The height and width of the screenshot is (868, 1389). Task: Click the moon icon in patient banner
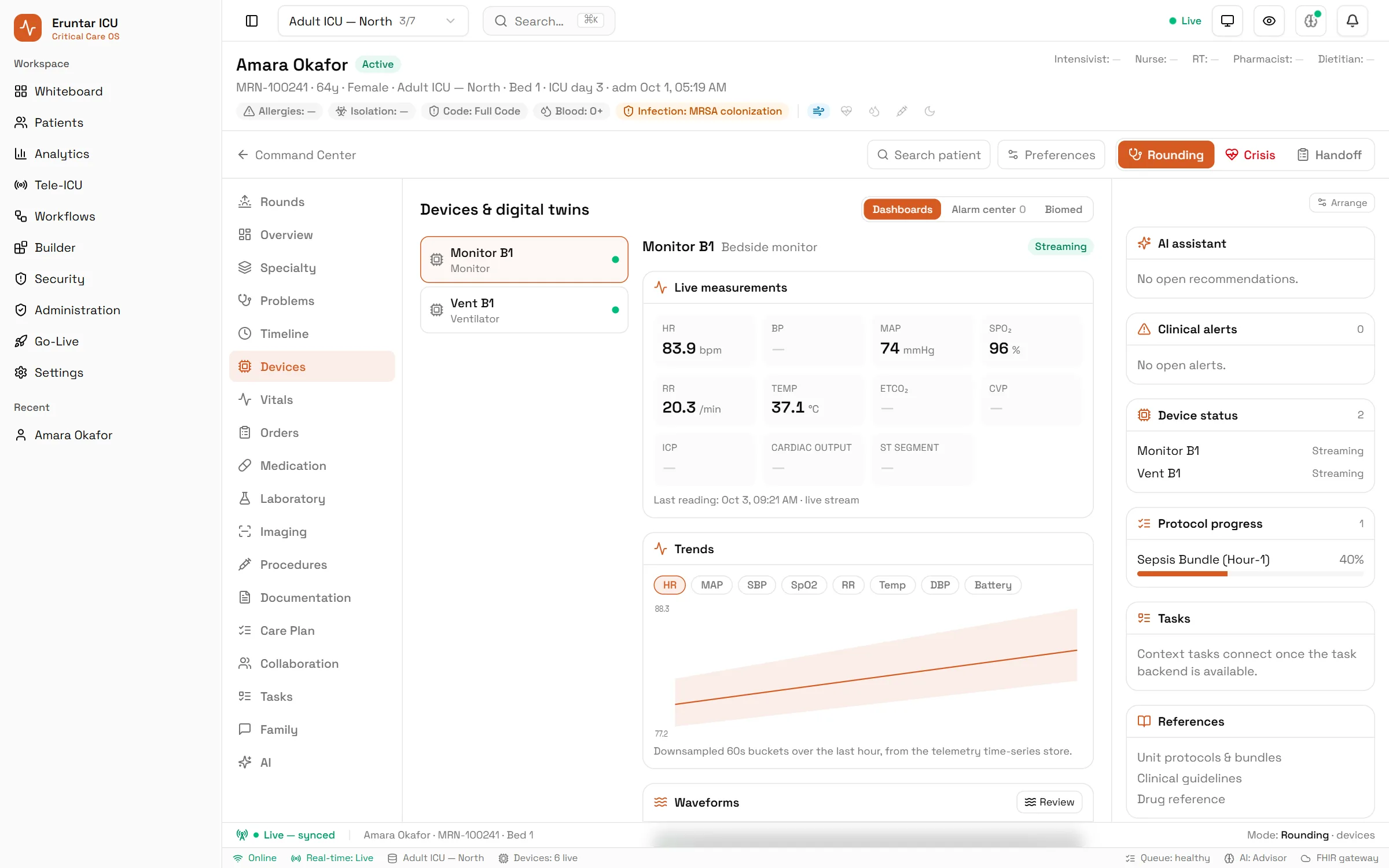pyautogui.click(x=929, y=111)
